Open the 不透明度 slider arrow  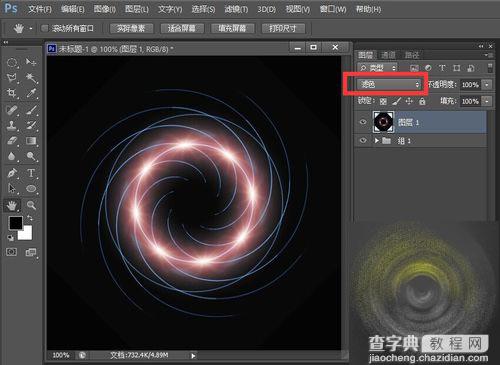[x=487, y=85]
